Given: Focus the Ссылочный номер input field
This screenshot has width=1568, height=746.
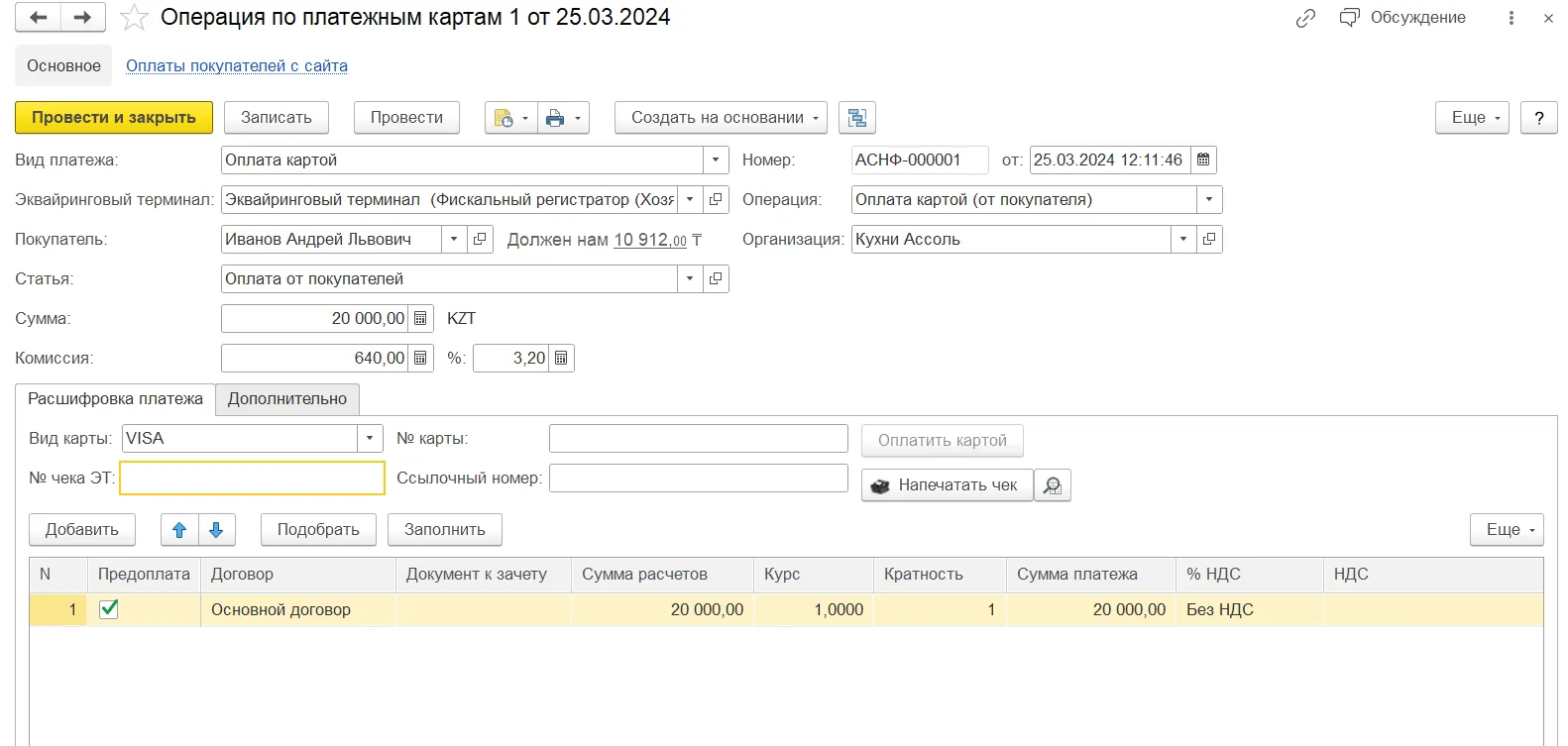Looking at the screenshot, I should 699,478.
